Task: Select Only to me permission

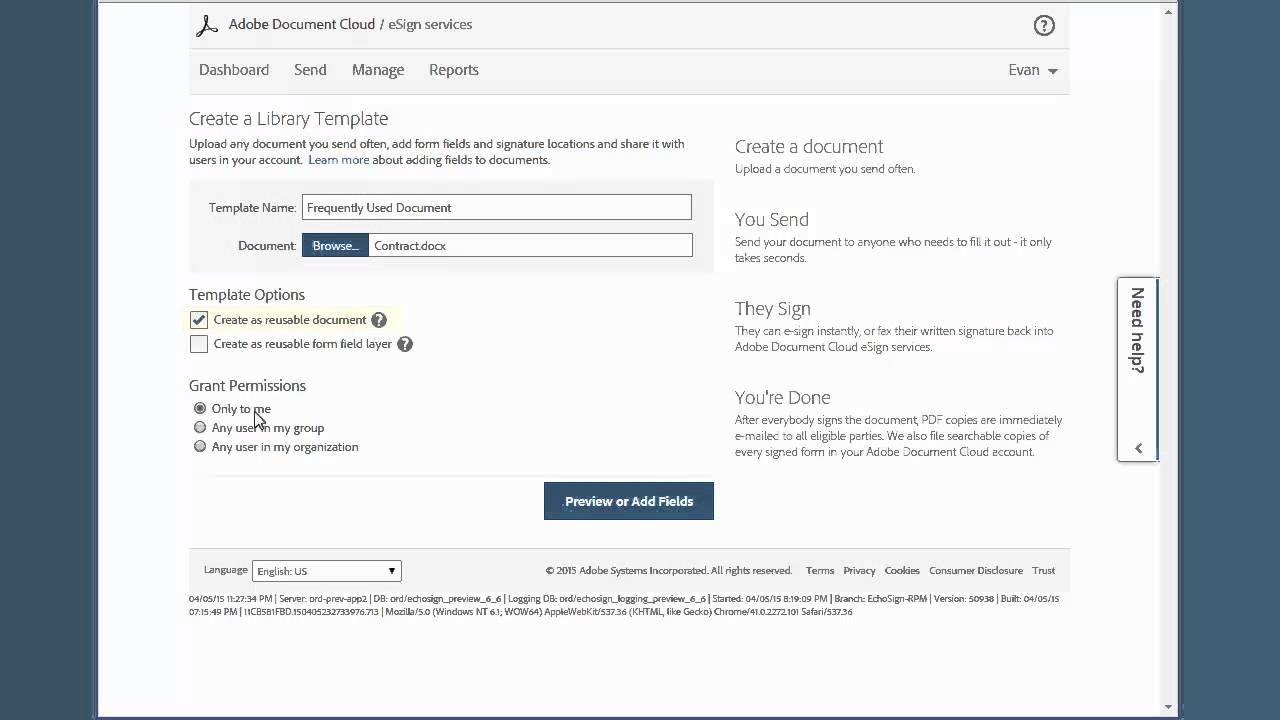Action: pos(200,408)
